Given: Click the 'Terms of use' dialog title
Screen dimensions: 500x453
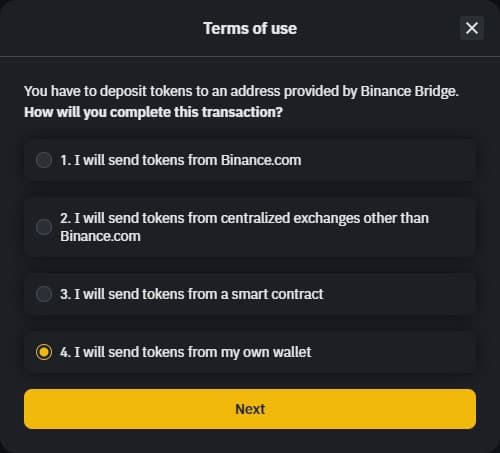Looking at the screenshot, I should (250, 28).
